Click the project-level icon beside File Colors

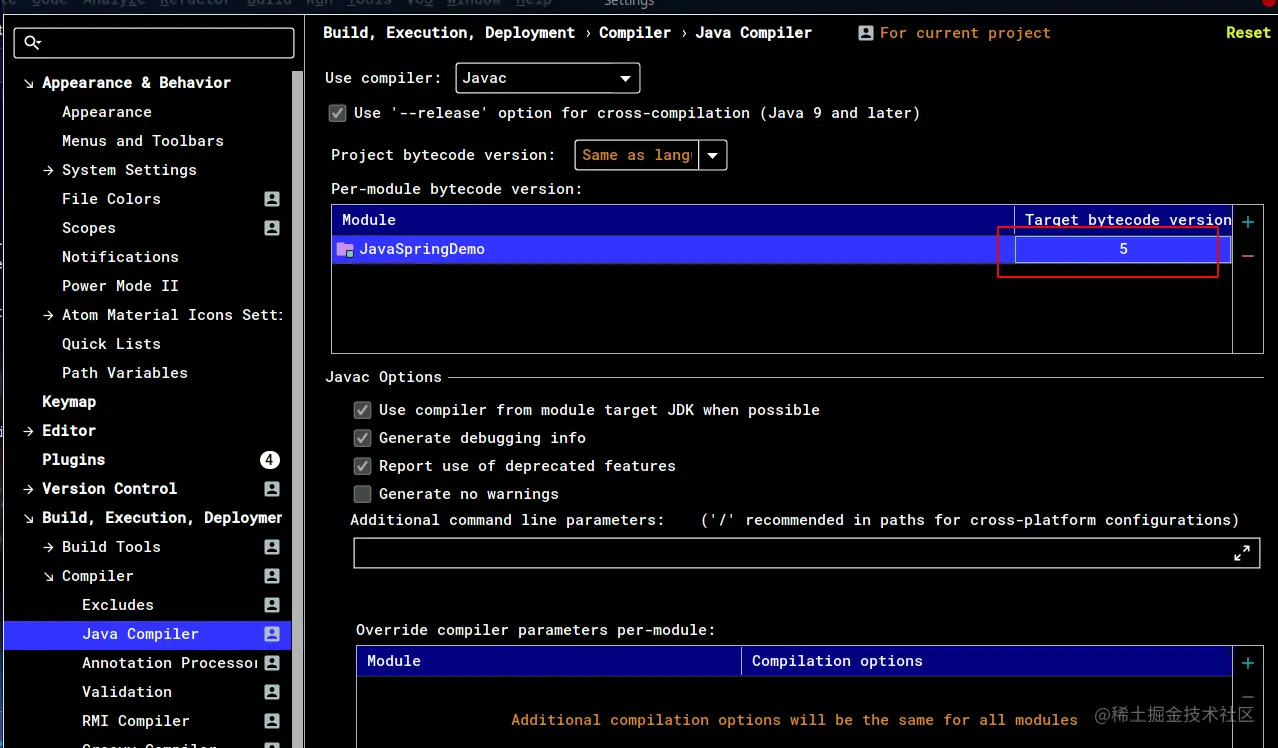(272, 199)
